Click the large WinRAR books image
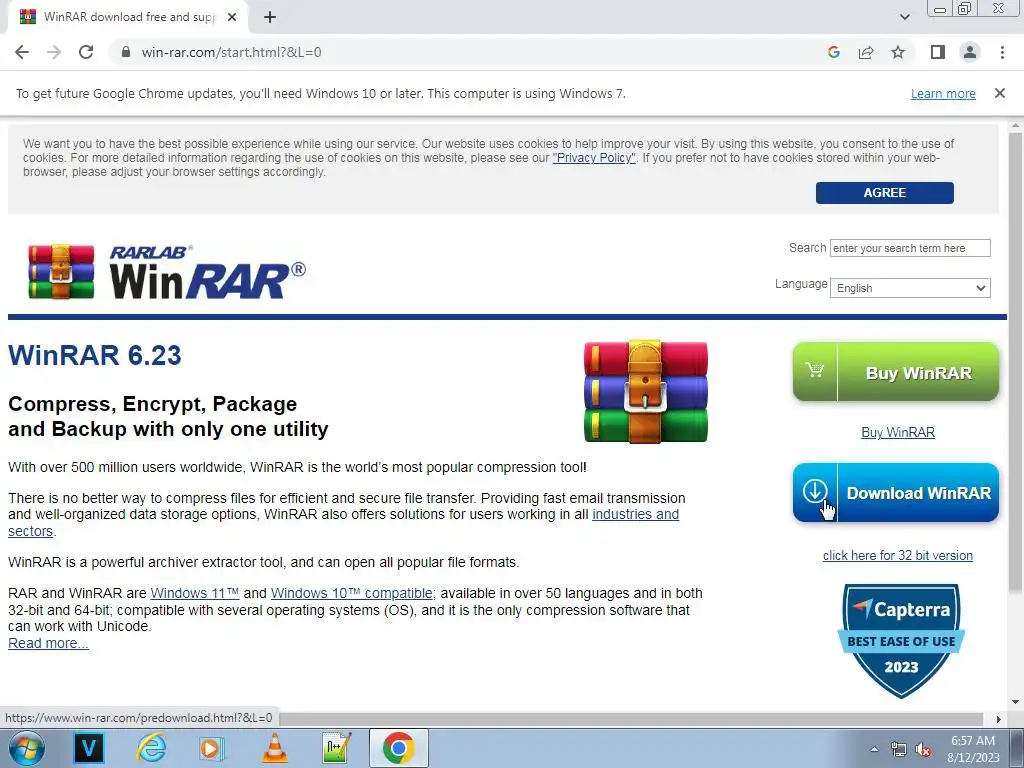Image resolution: width=1024 pixels, height=768 pixels. click(645, 391)
